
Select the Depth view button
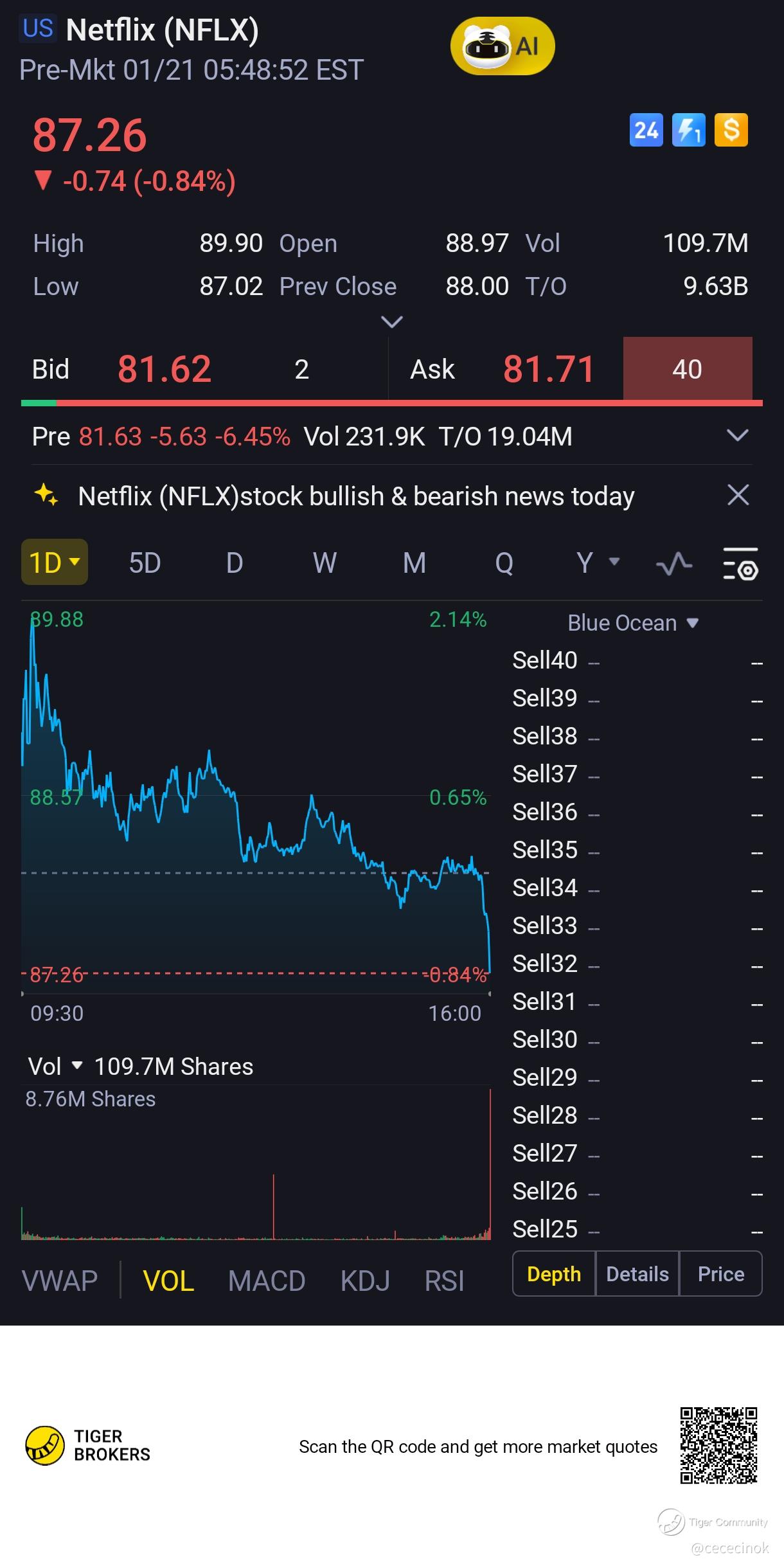click(554, 1274)
